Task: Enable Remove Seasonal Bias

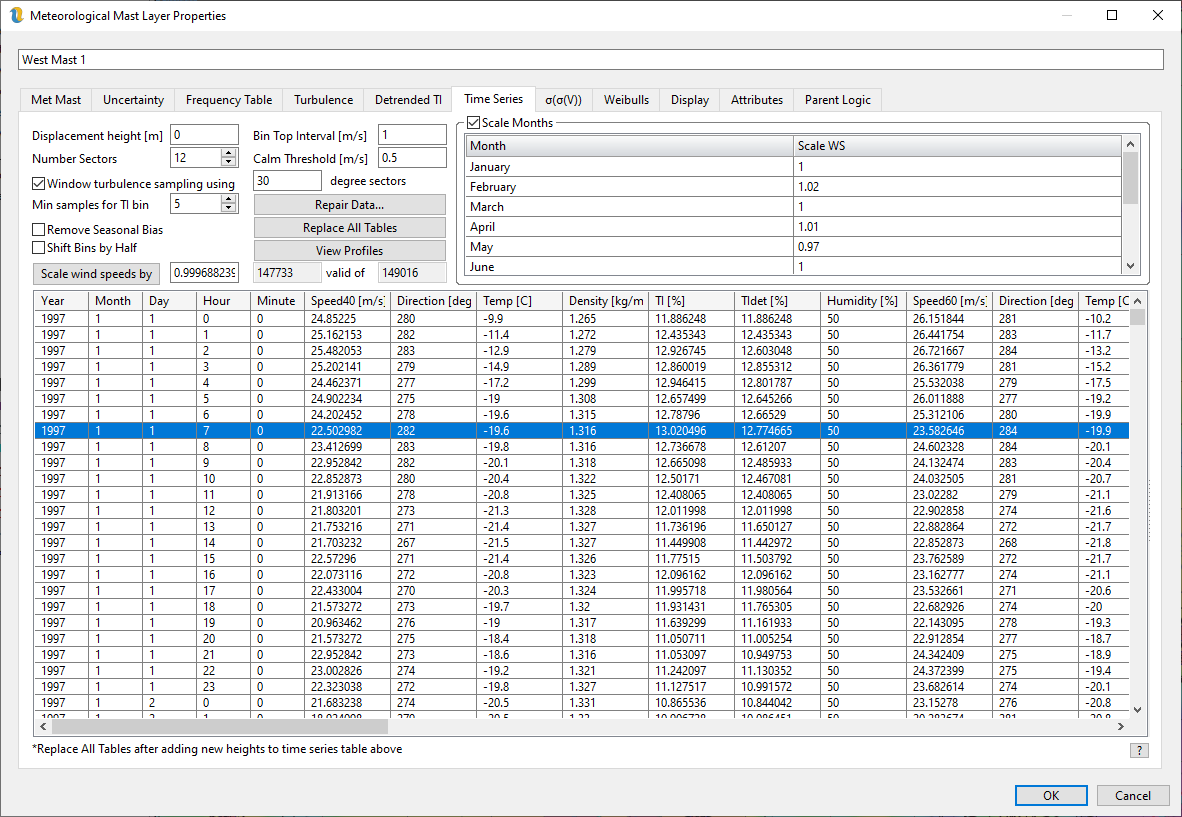Action: pyautogui.click(x=39, y=230)
